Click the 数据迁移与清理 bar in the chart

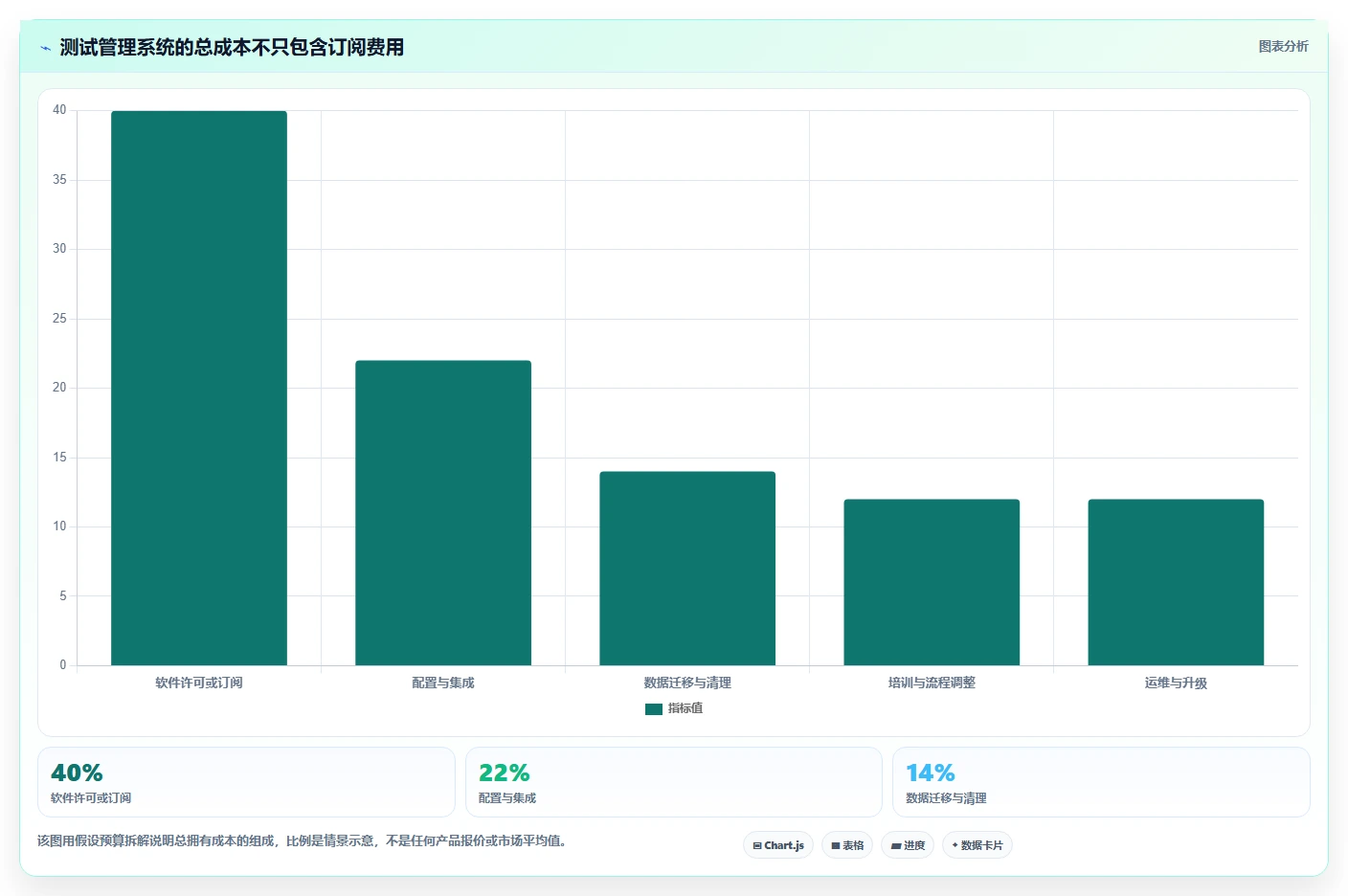coord(687,569)
